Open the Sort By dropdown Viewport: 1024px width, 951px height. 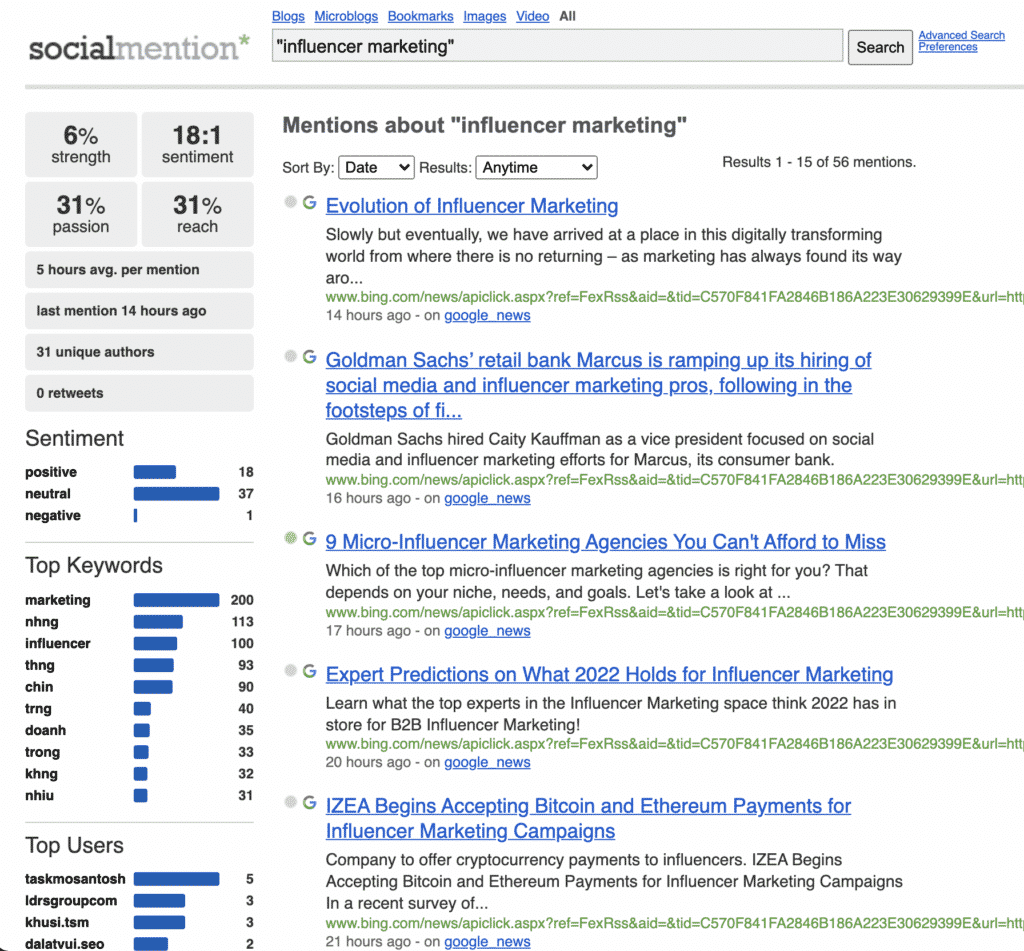click(x=376, y=167)
